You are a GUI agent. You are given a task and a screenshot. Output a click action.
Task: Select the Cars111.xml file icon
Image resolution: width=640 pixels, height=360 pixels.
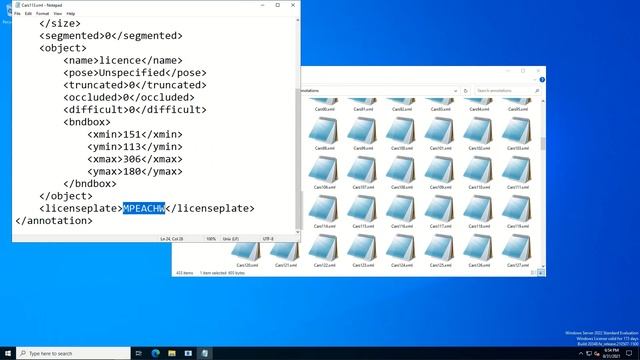pos(517,170)
